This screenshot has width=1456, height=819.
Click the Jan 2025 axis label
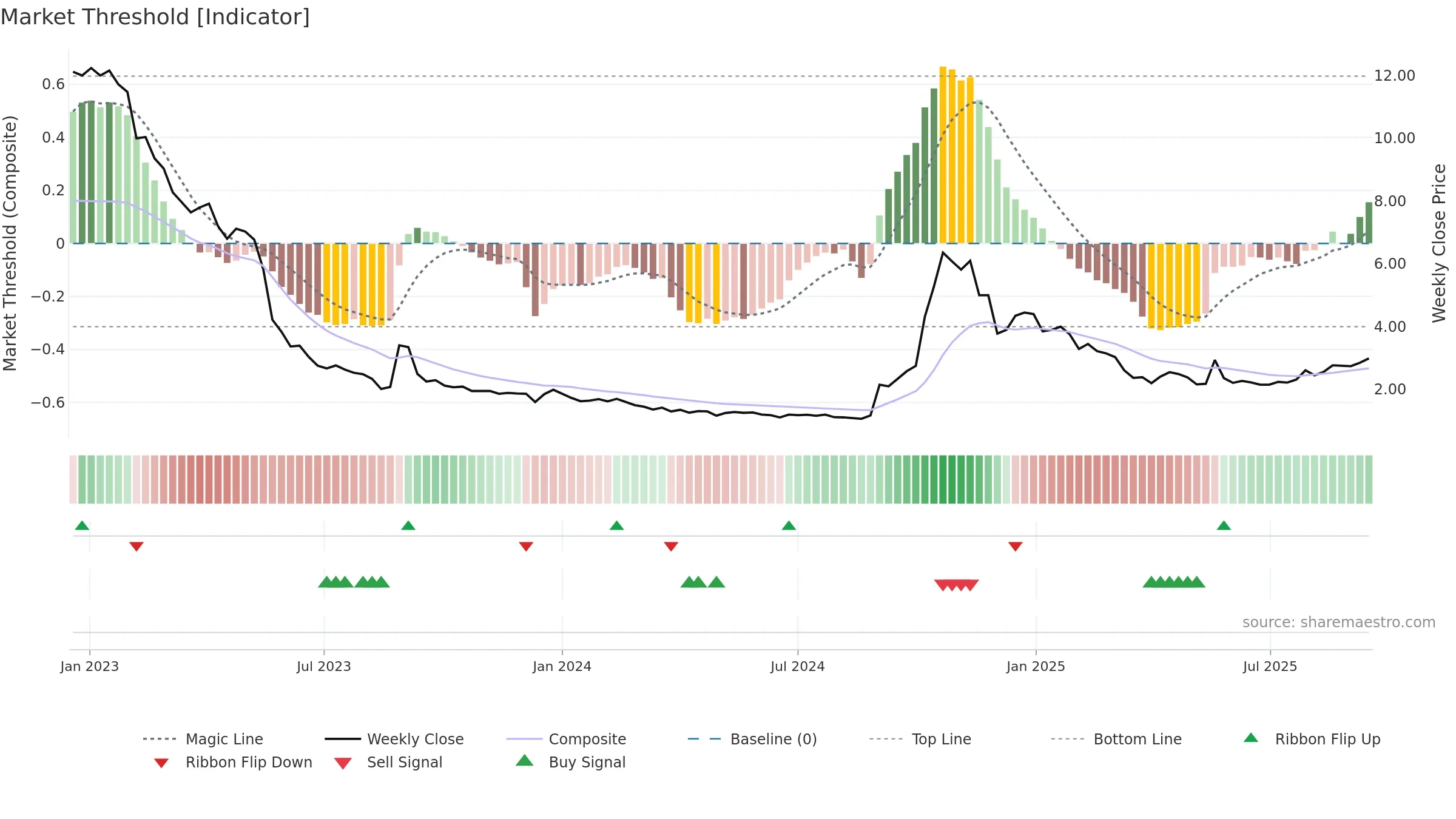1036,666
